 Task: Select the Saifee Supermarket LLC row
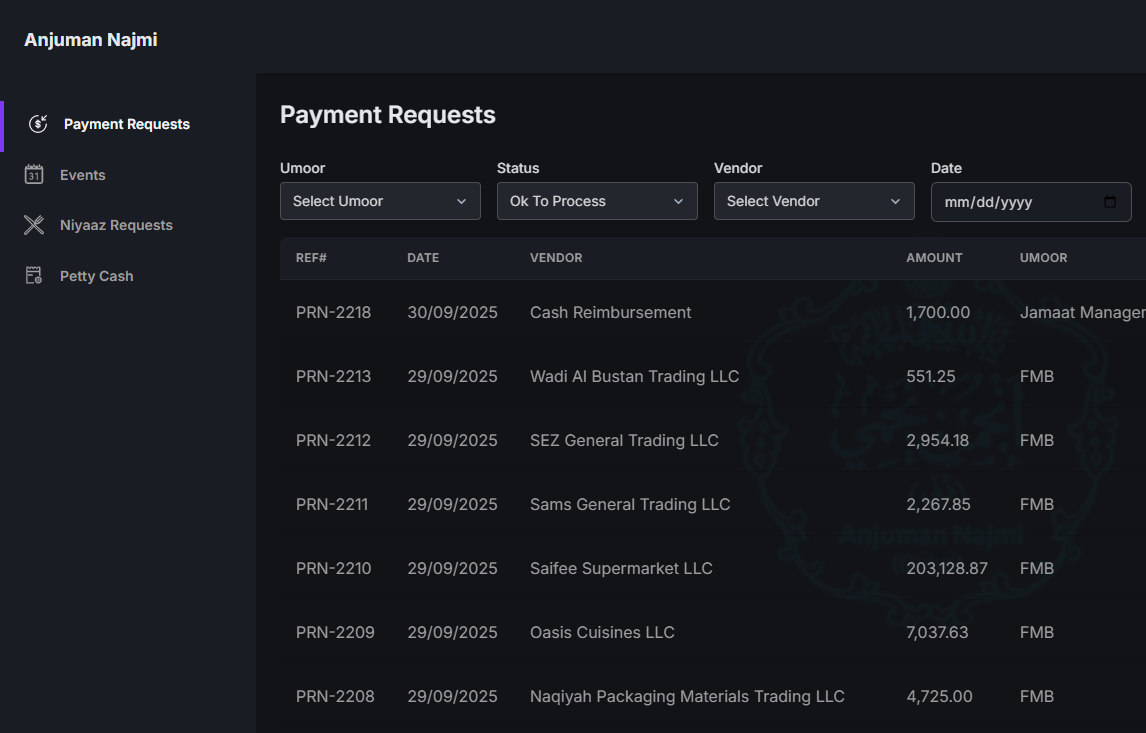click(620, 568)
